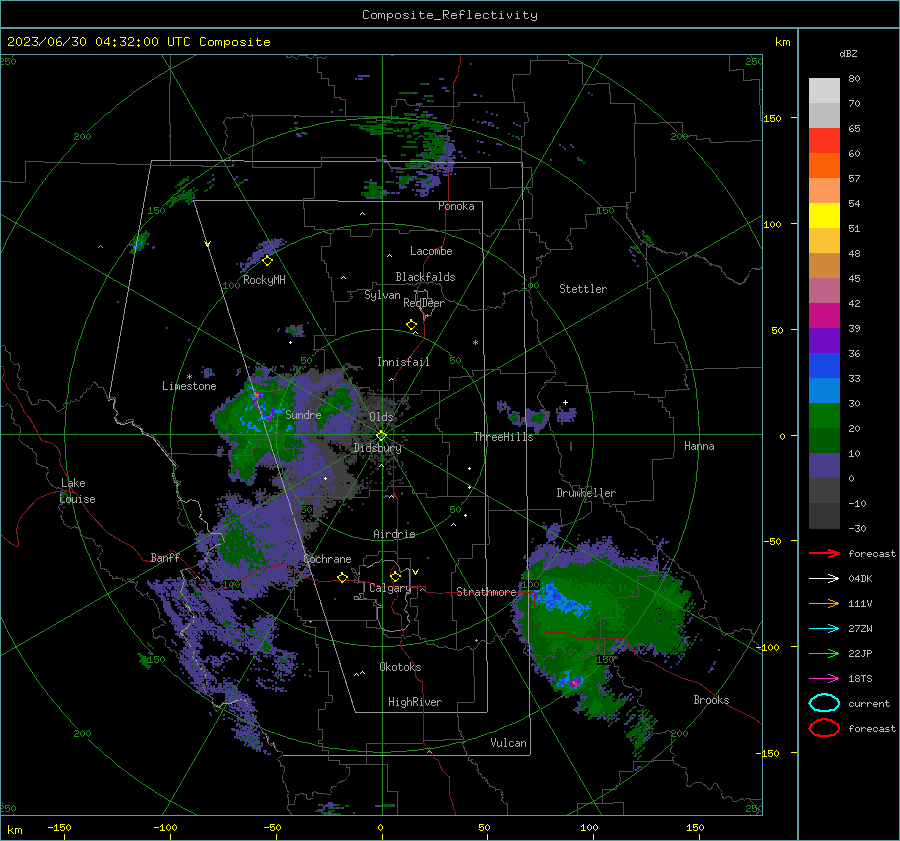Click the Ponoka city label
This screenshot has width=900, height=841.
click(456, 206)
